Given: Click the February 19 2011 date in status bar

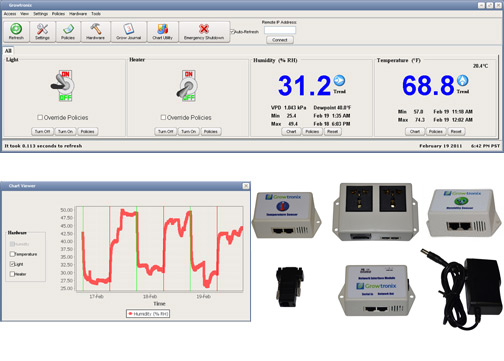Looking at the screenshot, I should pyautogui.click(x=441, y=146).
